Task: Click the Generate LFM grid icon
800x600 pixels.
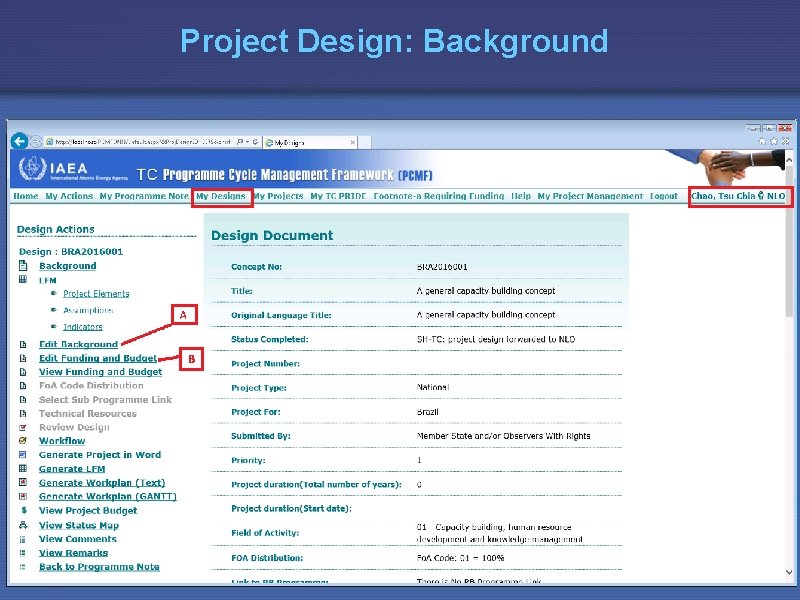Action: [21, 469]
